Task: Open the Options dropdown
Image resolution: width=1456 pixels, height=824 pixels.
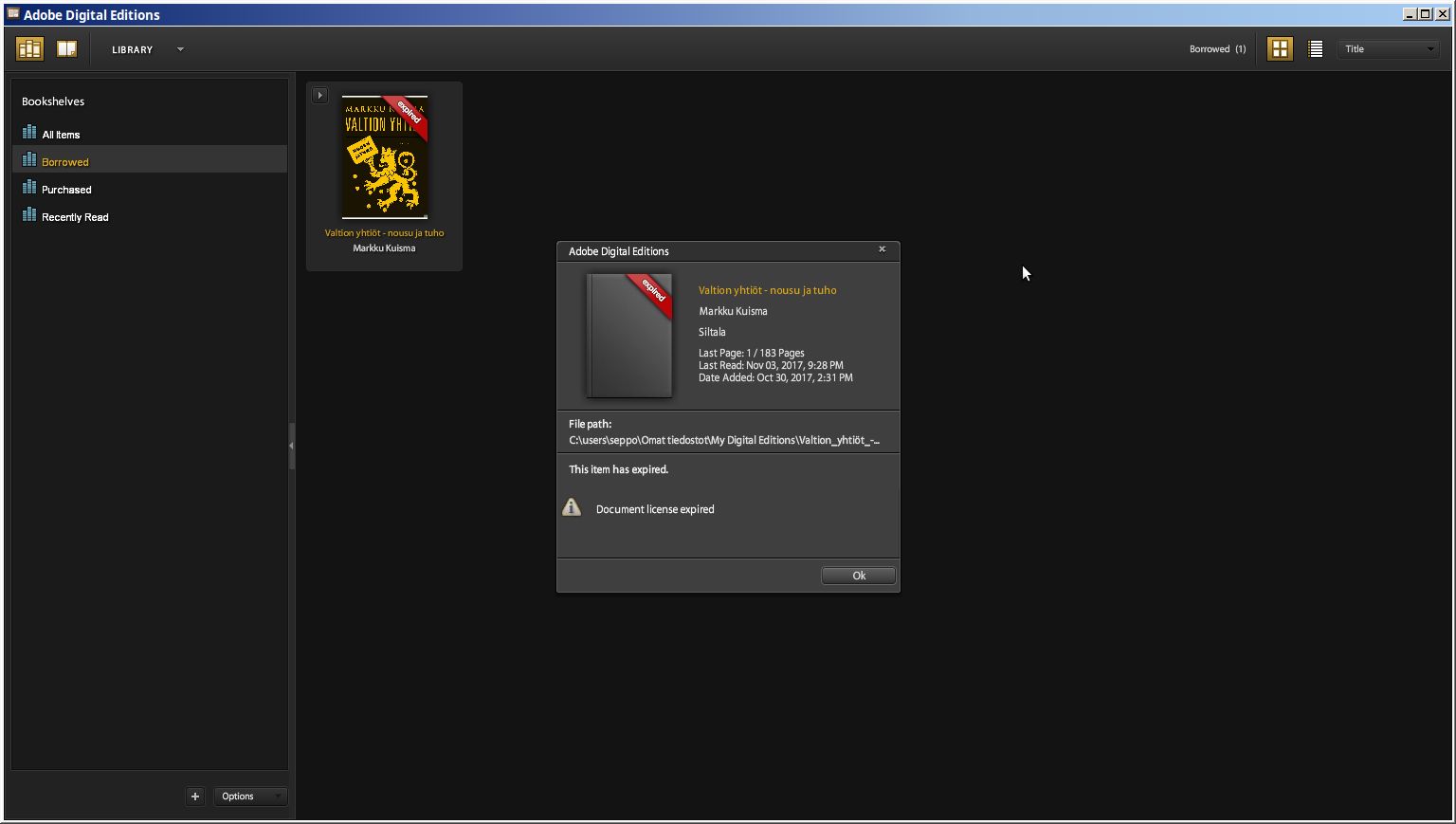Action: point(250,797)
